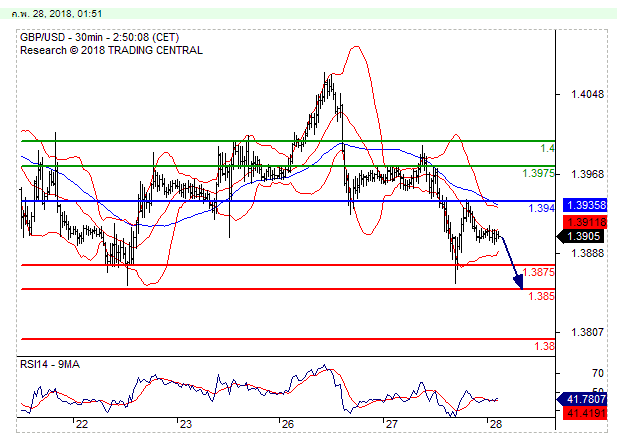Click date 26 on the time axis
The height and width of the screenshot is (441, 617).
[x=286, y=424]
